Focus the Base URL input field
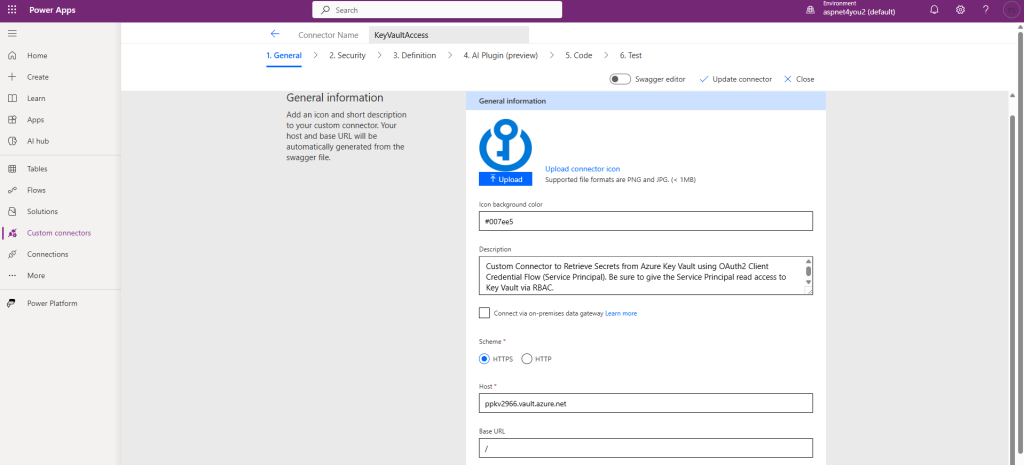The width and height of the screenshot is (1024, 465). pos(646,448)
